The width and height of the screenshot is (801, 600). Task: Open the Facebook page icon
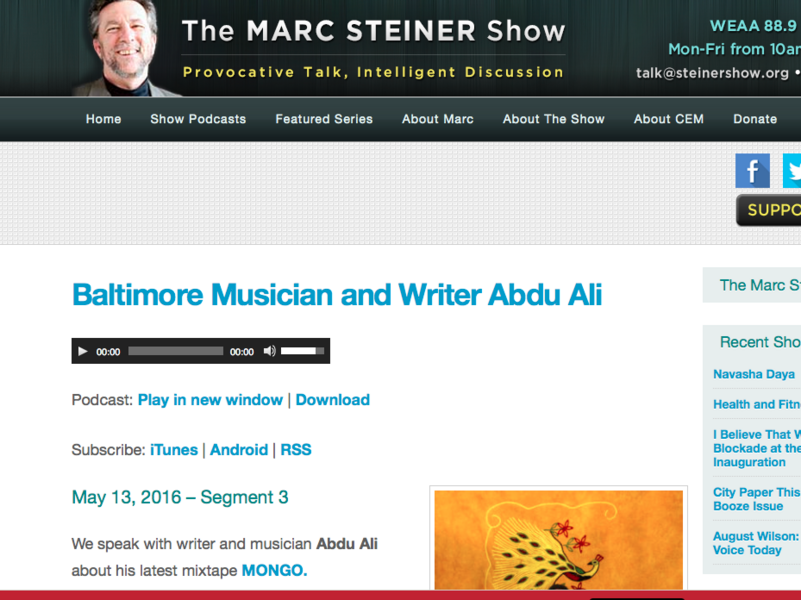752,171
